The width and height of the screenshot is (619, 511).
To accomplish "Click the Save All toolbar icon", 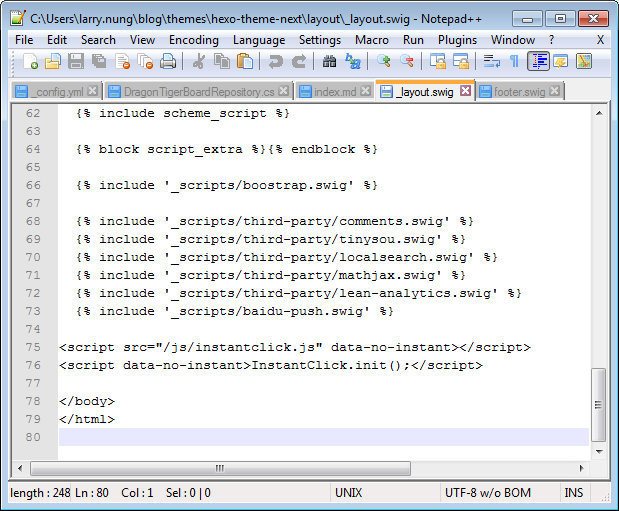I will [x=99, y=62].
